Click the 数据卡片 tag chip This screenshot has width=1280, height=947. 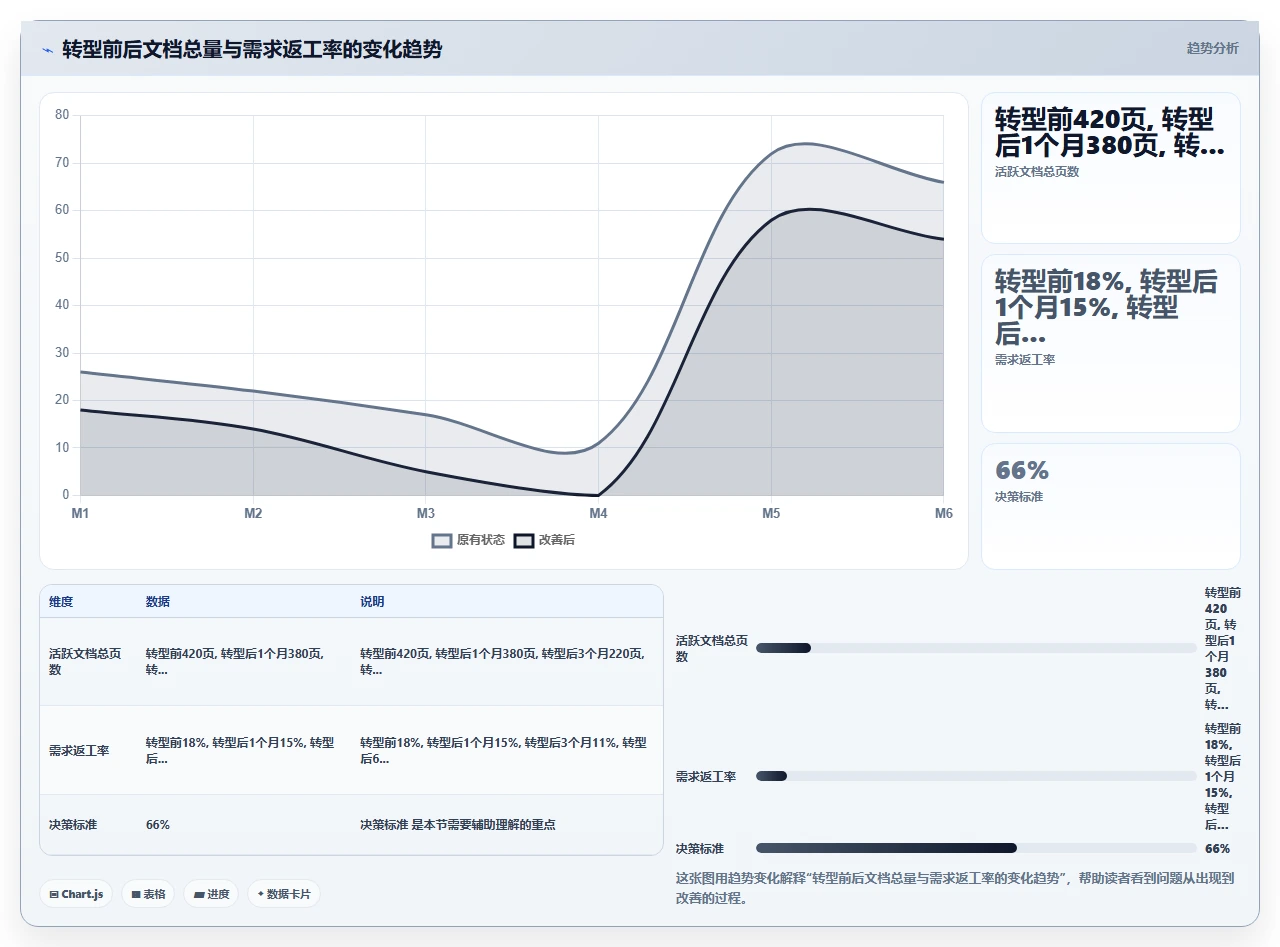click(x=284, y=894)
